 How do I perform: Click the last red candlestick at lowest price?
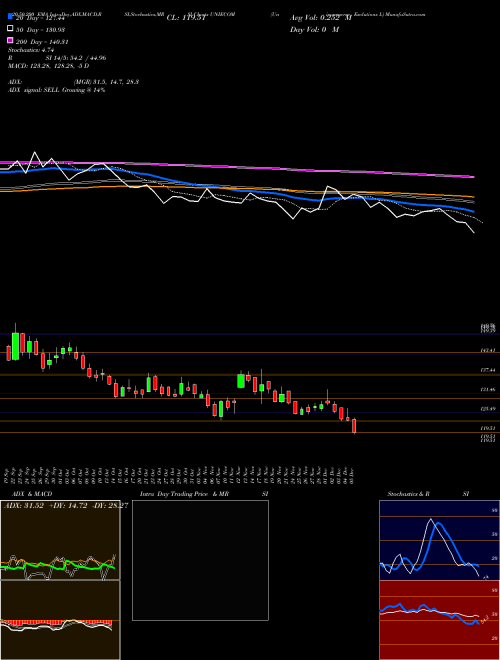tap(354, 426)
